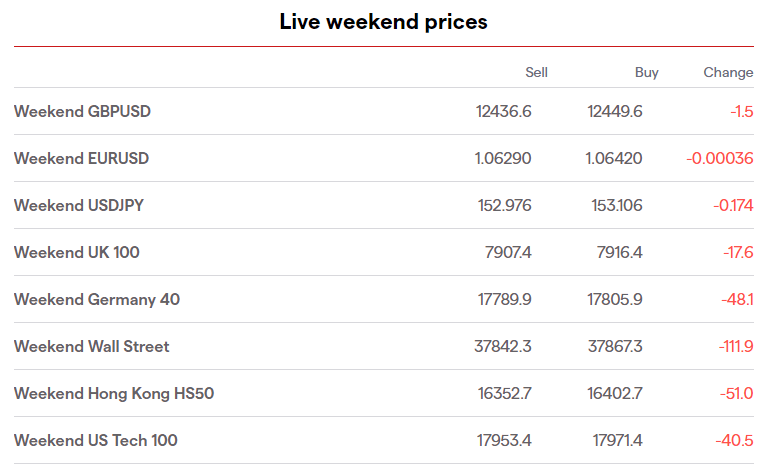Click GBPUSD buy price 12449.6
Viewport: 770px width, 475px height.
615,111
